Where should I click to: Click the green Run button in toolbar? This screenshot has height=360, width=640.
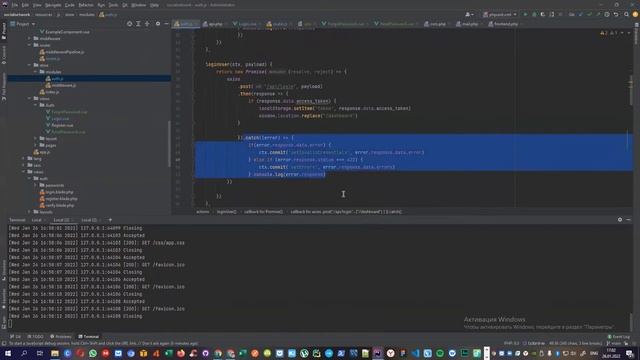[x=525, y=14]
